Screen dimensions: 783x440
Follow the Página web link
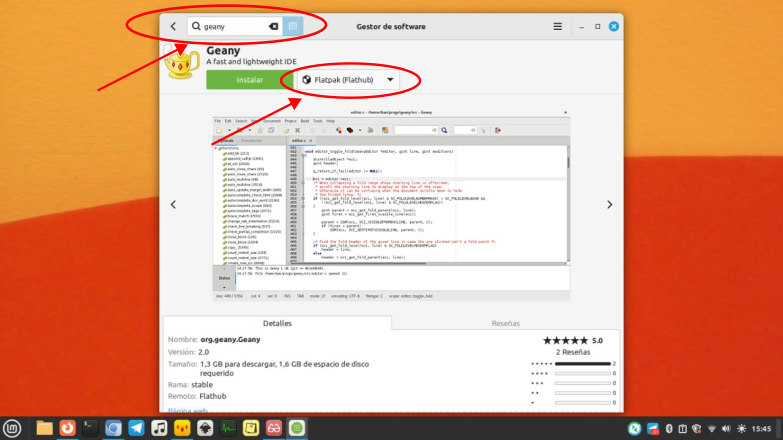point(188,411)
